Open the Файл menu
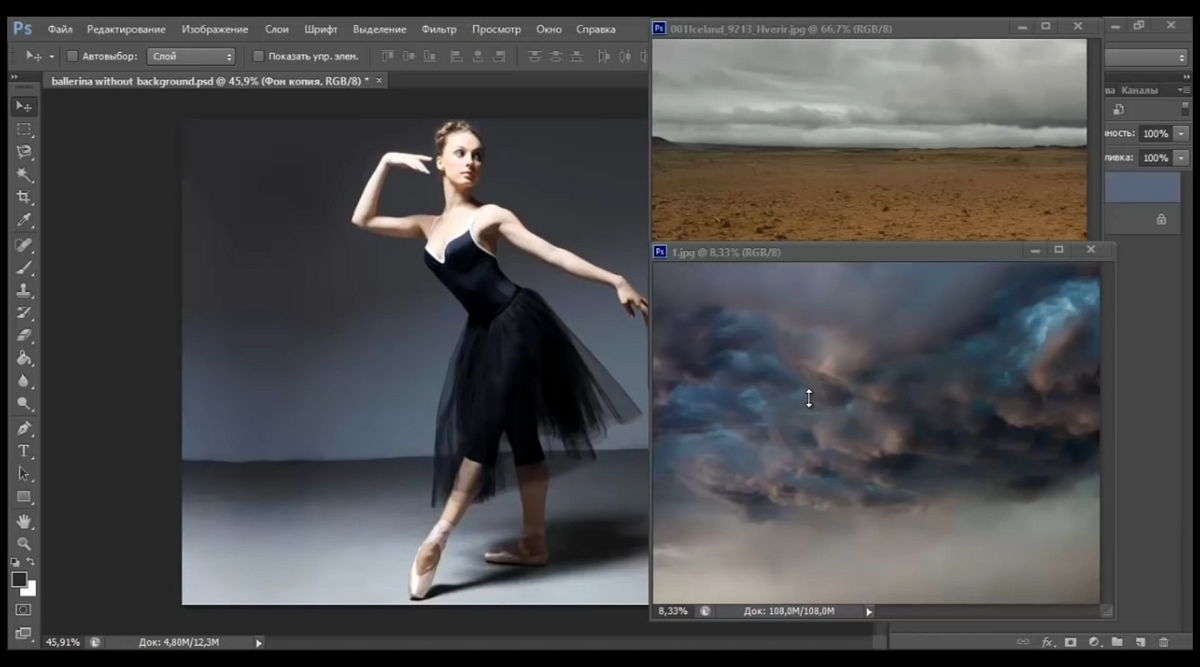Screen dimensions: 1200x667 click(x=60, y=30)
